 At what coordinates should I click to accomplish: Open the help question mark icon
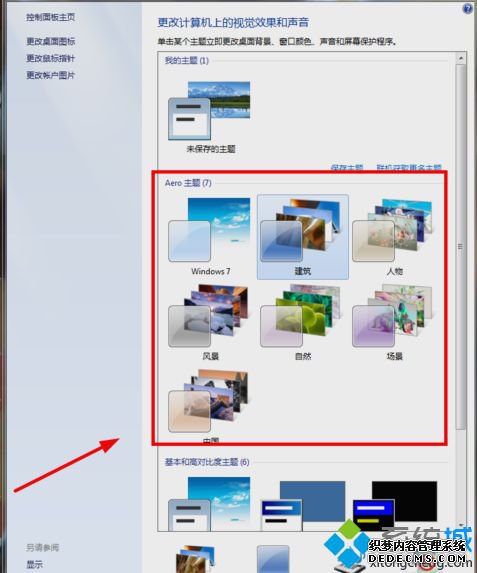(467, 8)
